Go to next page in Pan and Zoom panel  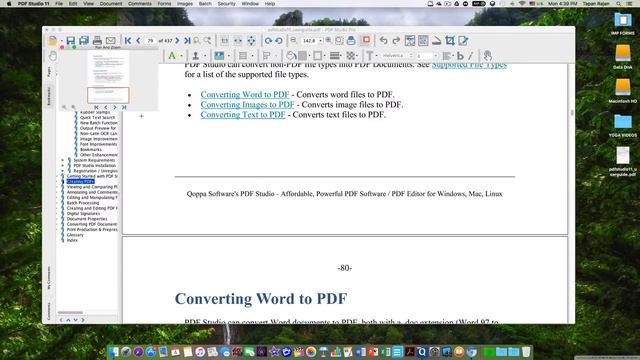point(115,107)
